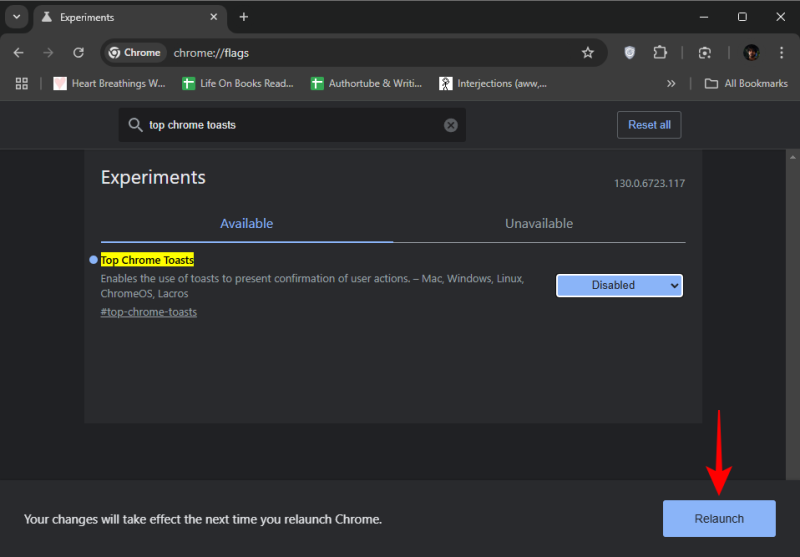800x557 pixels.
Task: Switch to the Unavailable tab
Action: (539, 224)
